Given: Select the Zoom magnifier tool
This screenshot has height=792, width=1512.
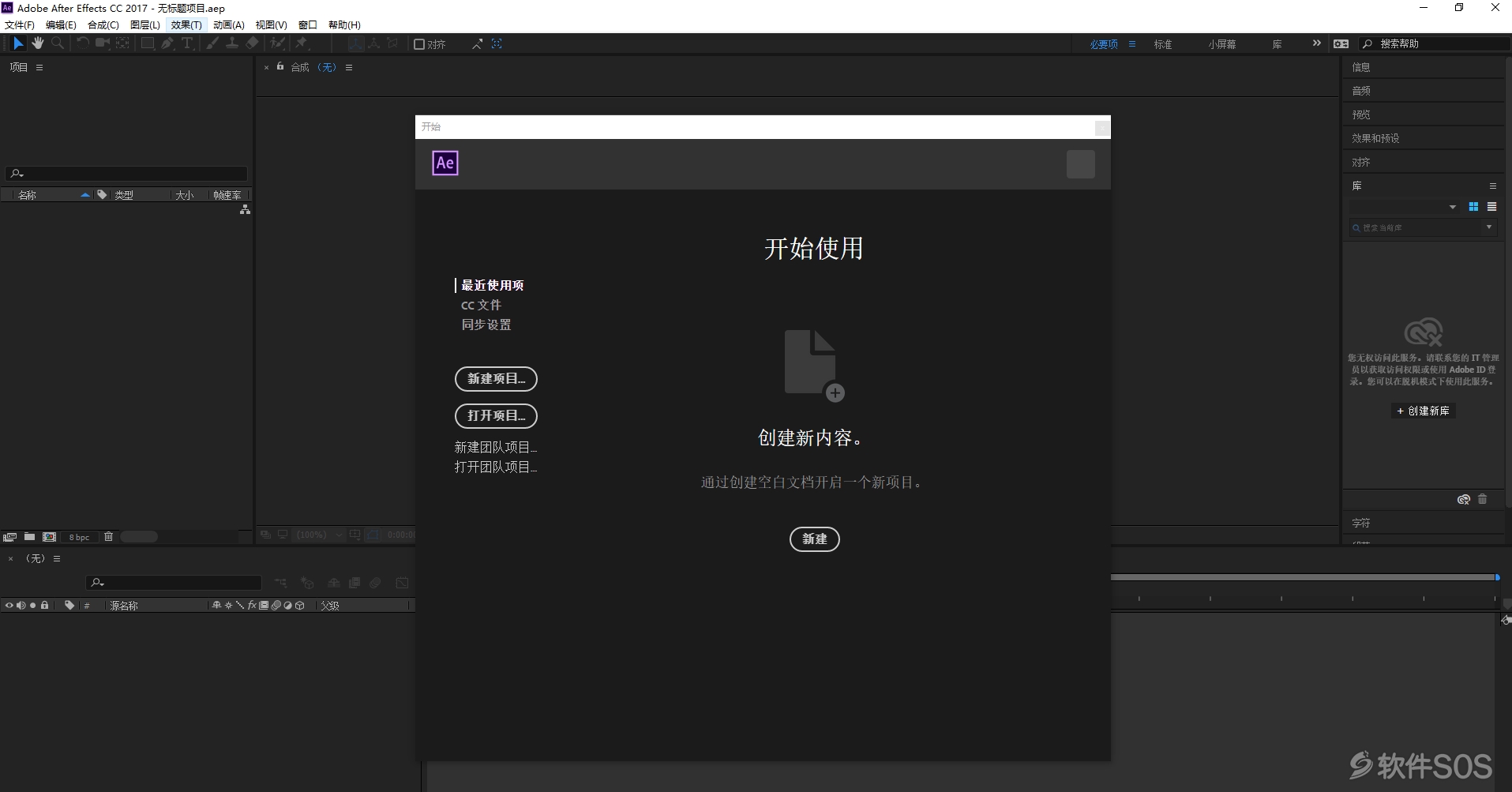Looking at the screenshot, I should coord(57,43).
